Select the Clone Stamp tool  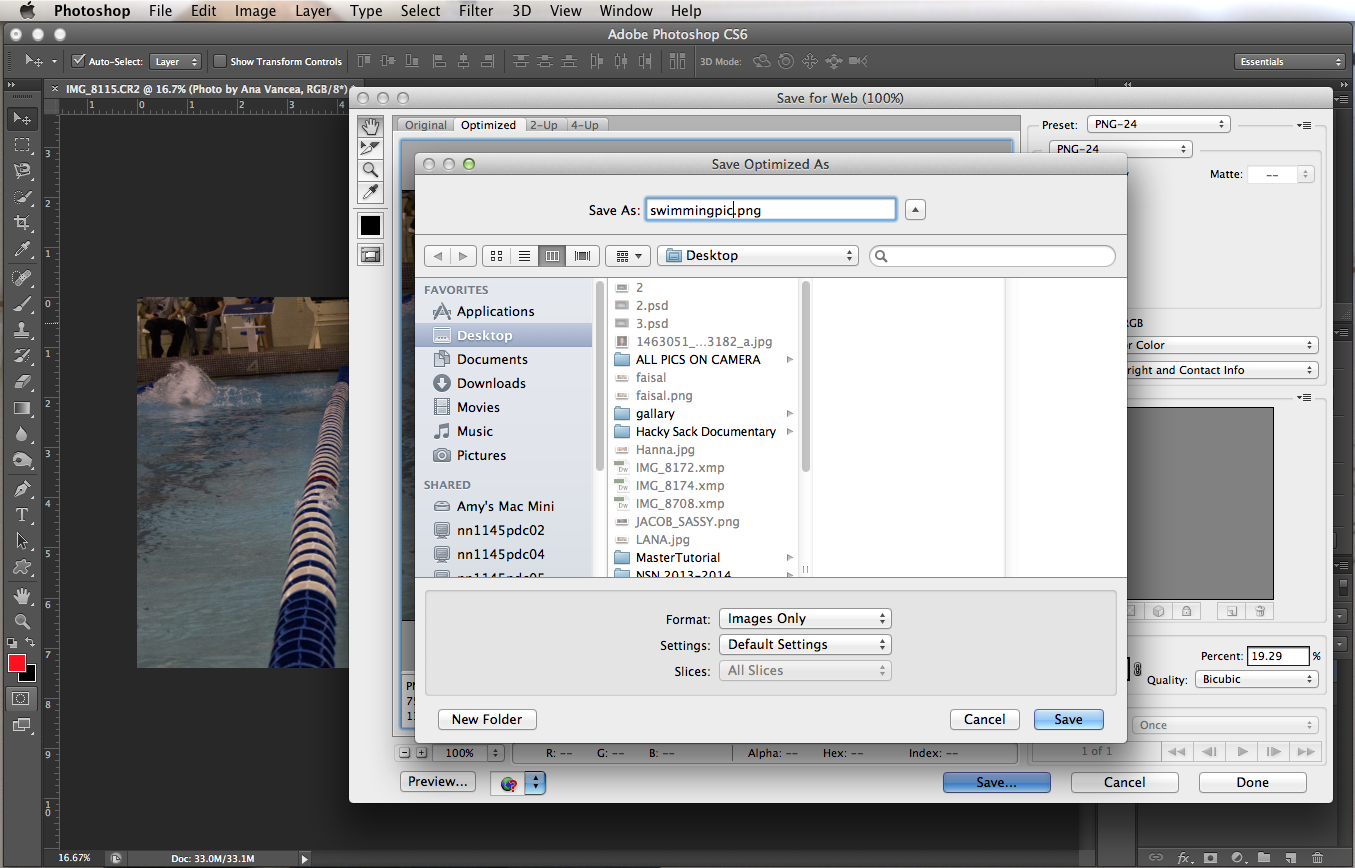pos(21,330)
